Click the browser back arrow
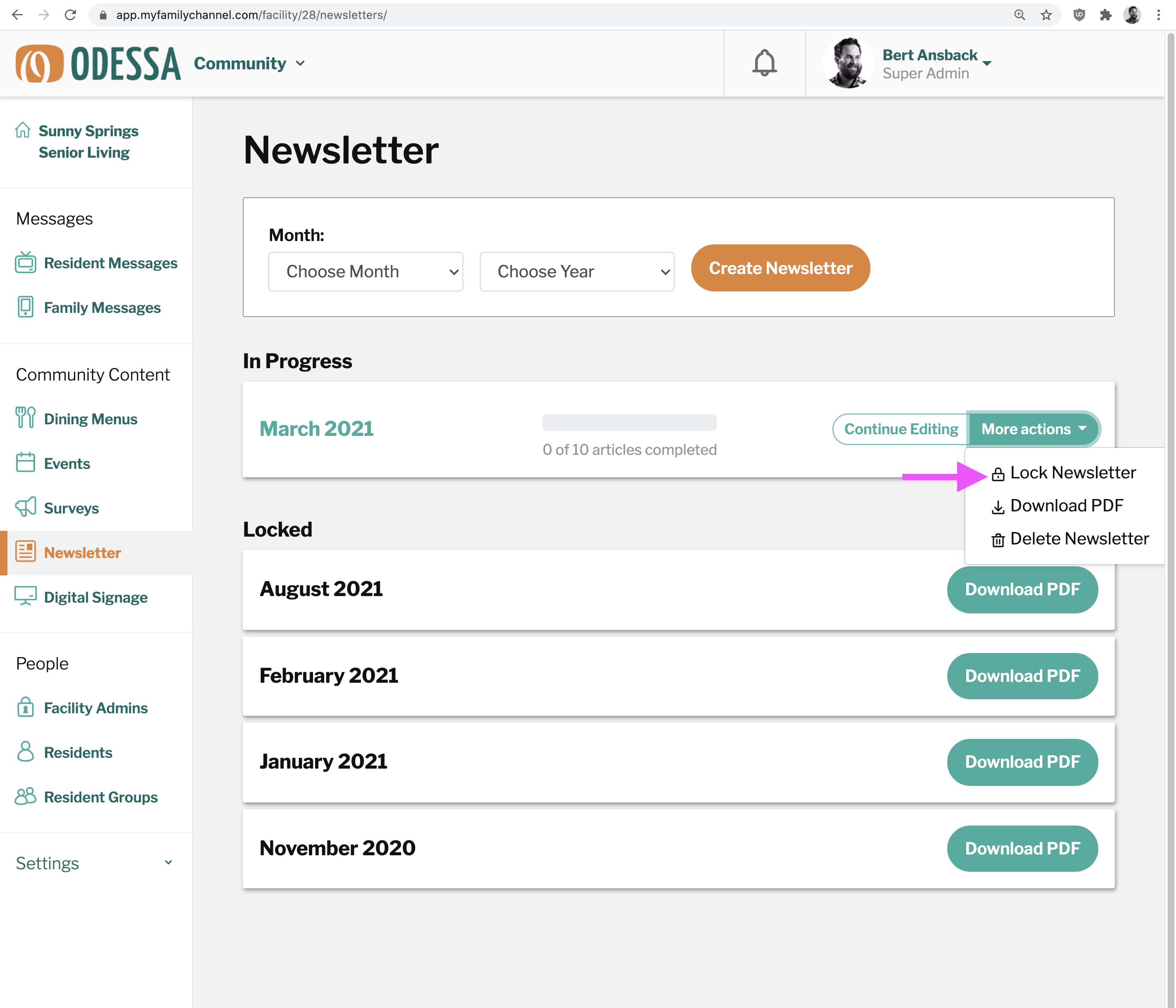The image size is (1176, 1008). point(18,15)
